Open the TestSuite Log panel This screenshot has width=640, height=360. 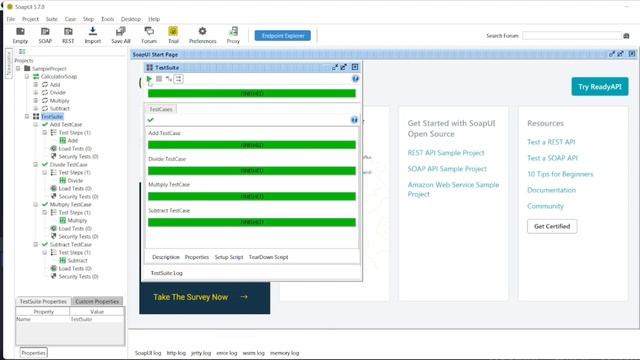pyautogui.click(x=167, y=273)
